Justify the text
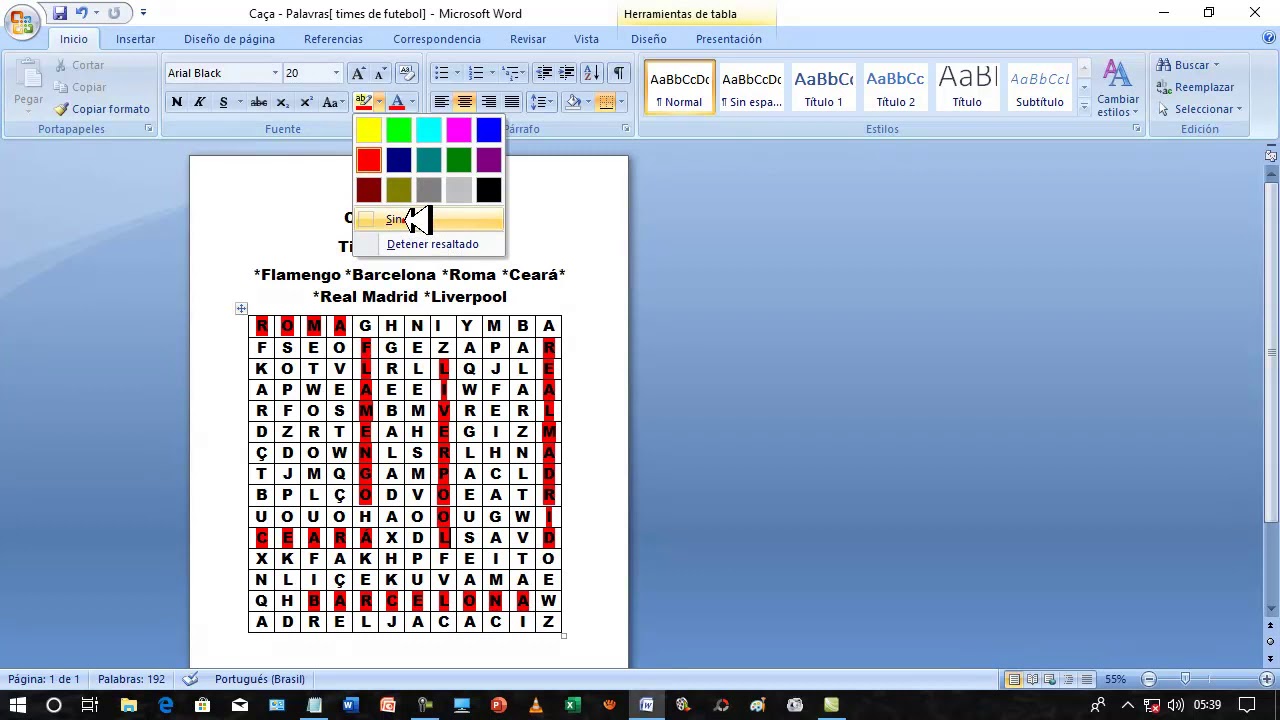The height and width of the screenshot is (720, 1280). [x=512, y=102]
